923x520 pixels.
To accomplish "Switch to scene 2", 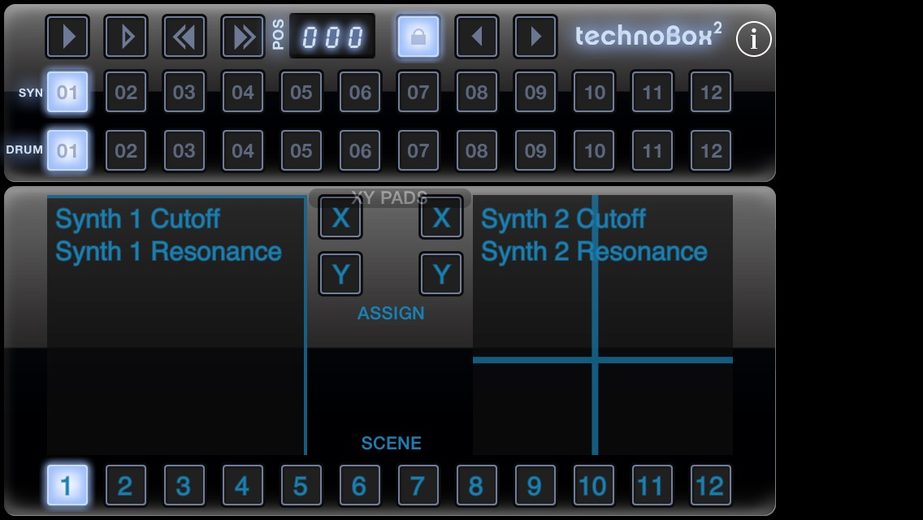I will pos(126,486).
